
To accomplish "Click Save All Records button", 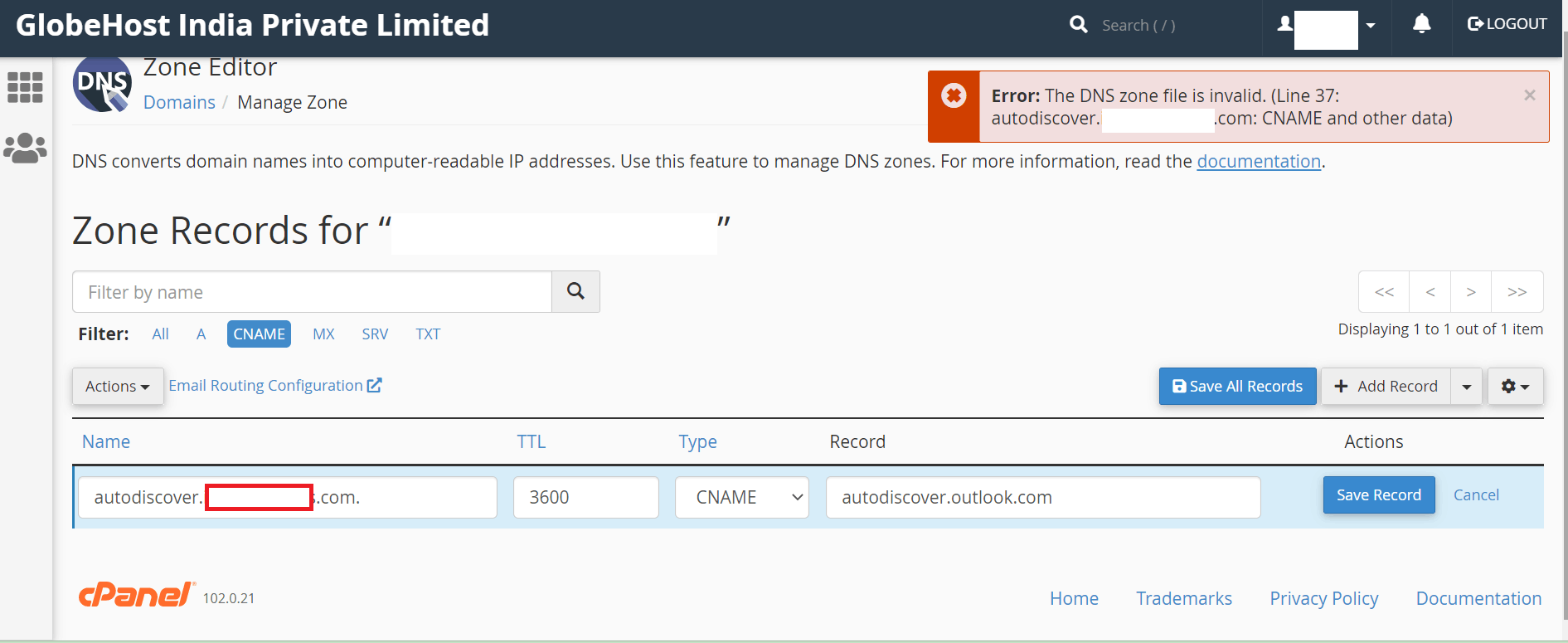I will coord(1237,387).
